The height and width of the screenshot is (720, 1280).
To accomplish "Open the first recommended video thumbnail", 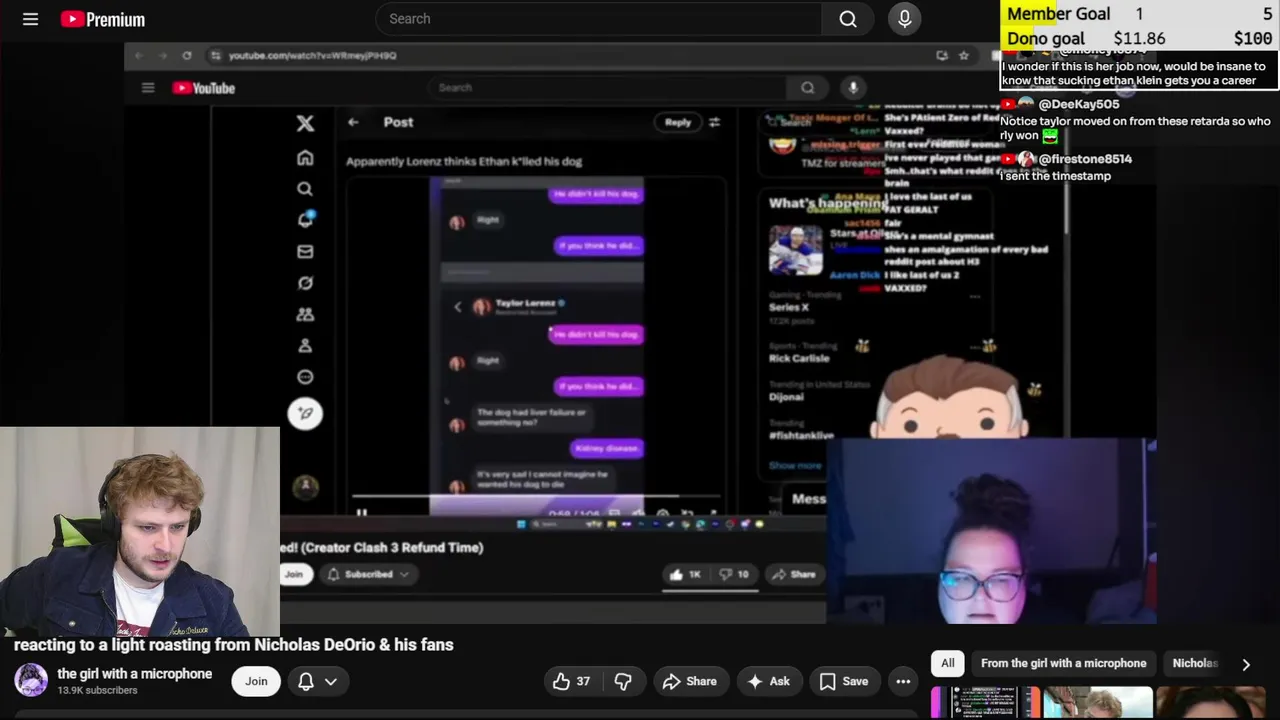I will pos(985,703).
